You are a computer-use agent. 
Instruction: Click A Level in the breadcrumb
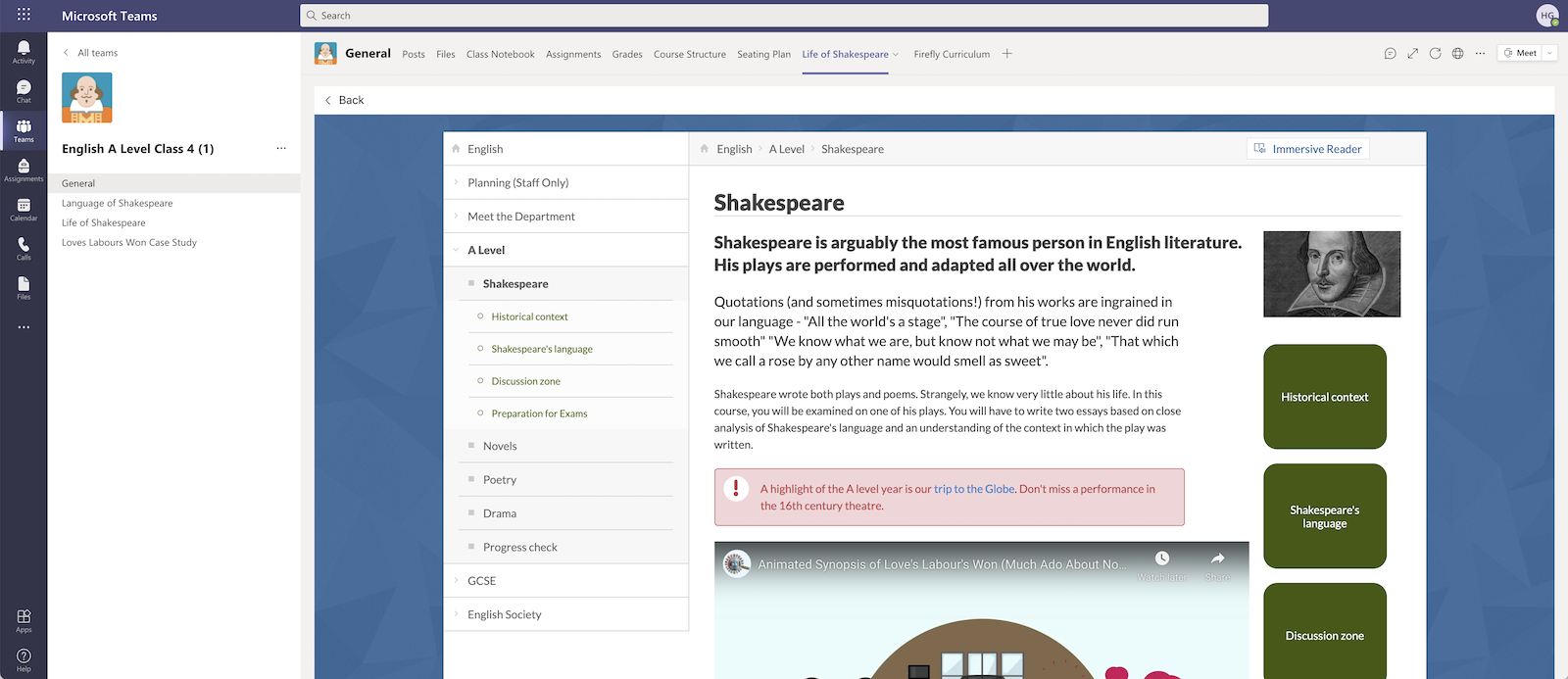tap(786, 149)
